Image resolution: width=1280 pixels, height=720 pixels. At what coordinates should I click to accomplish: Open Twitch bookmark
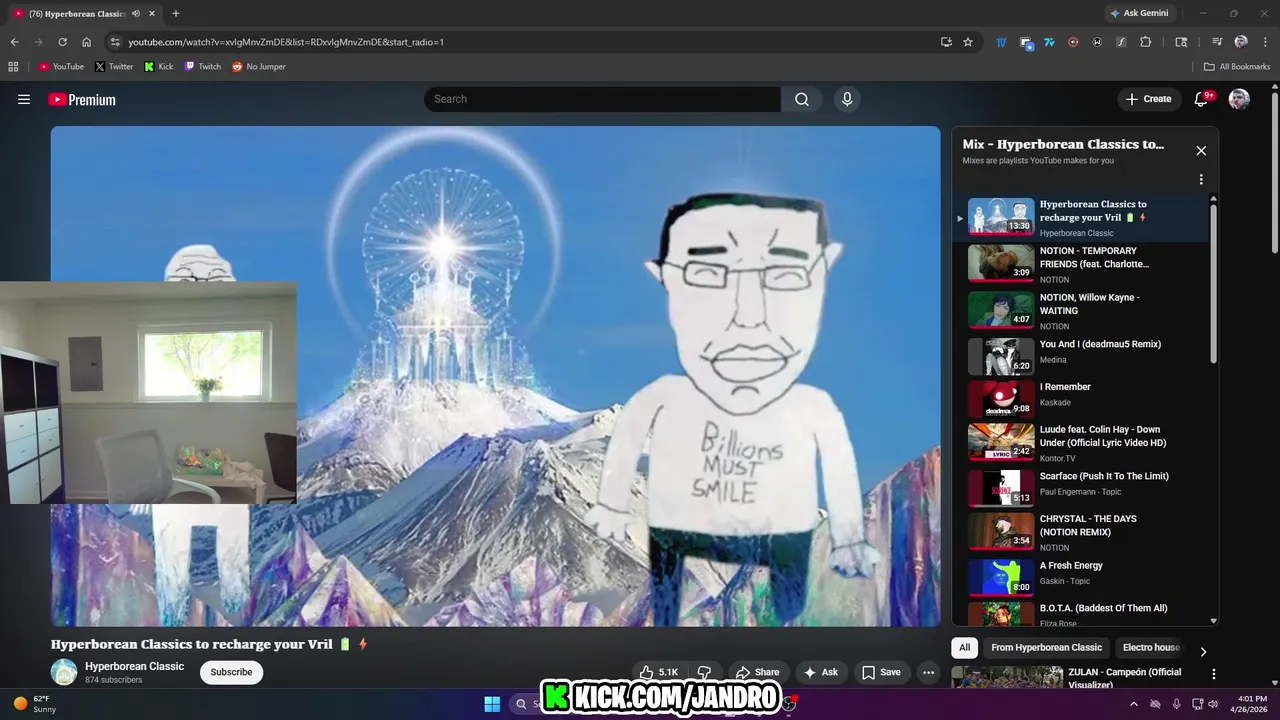(x=203, y=67)
